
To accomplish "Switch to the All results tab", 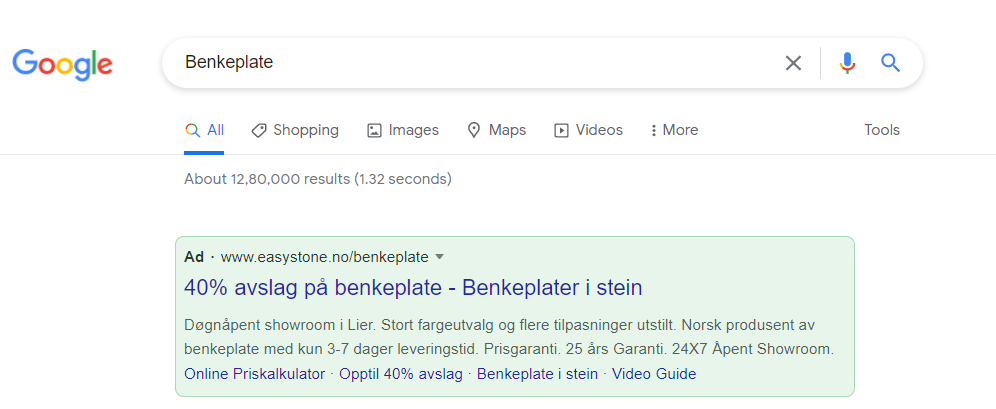I will point(204,130).
